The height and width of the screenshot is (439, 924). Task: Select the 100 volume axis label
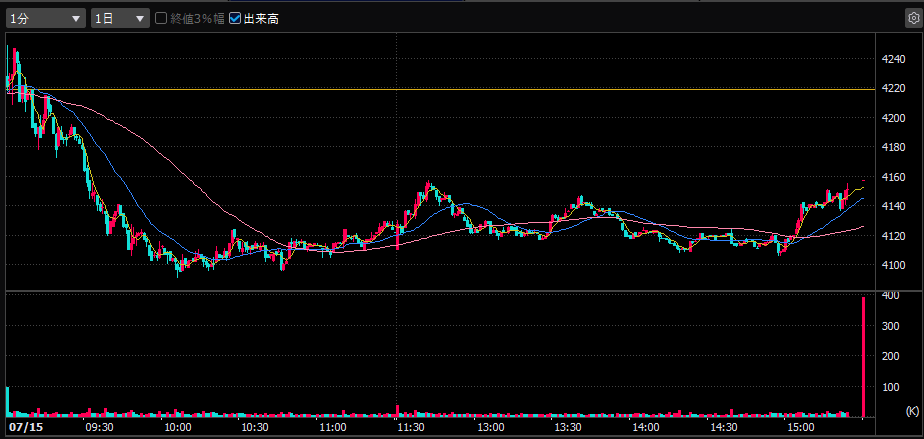(x=890, y=387)
